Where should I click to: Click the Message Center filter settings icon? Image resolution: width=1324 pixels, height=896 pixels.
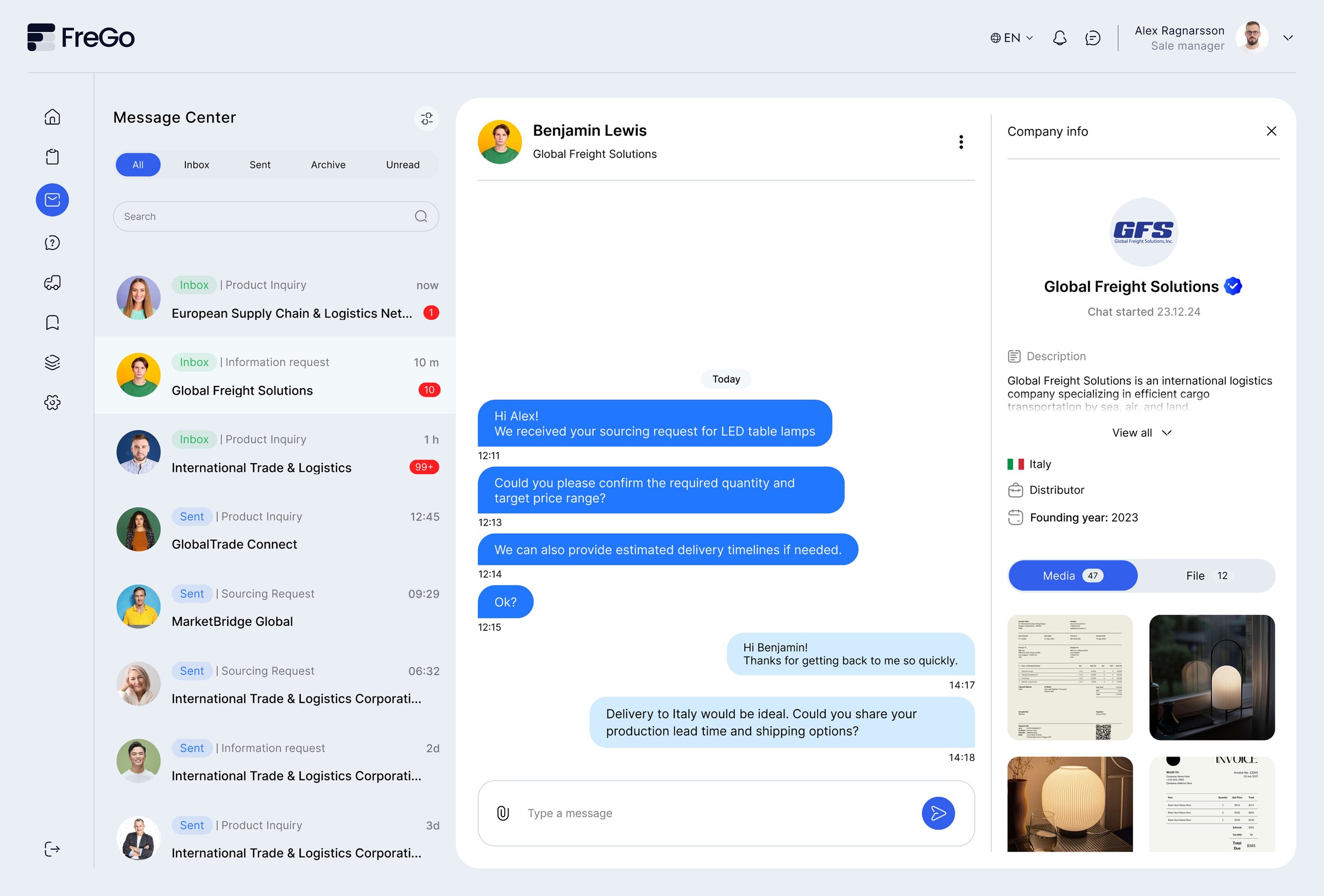[426, 119]
